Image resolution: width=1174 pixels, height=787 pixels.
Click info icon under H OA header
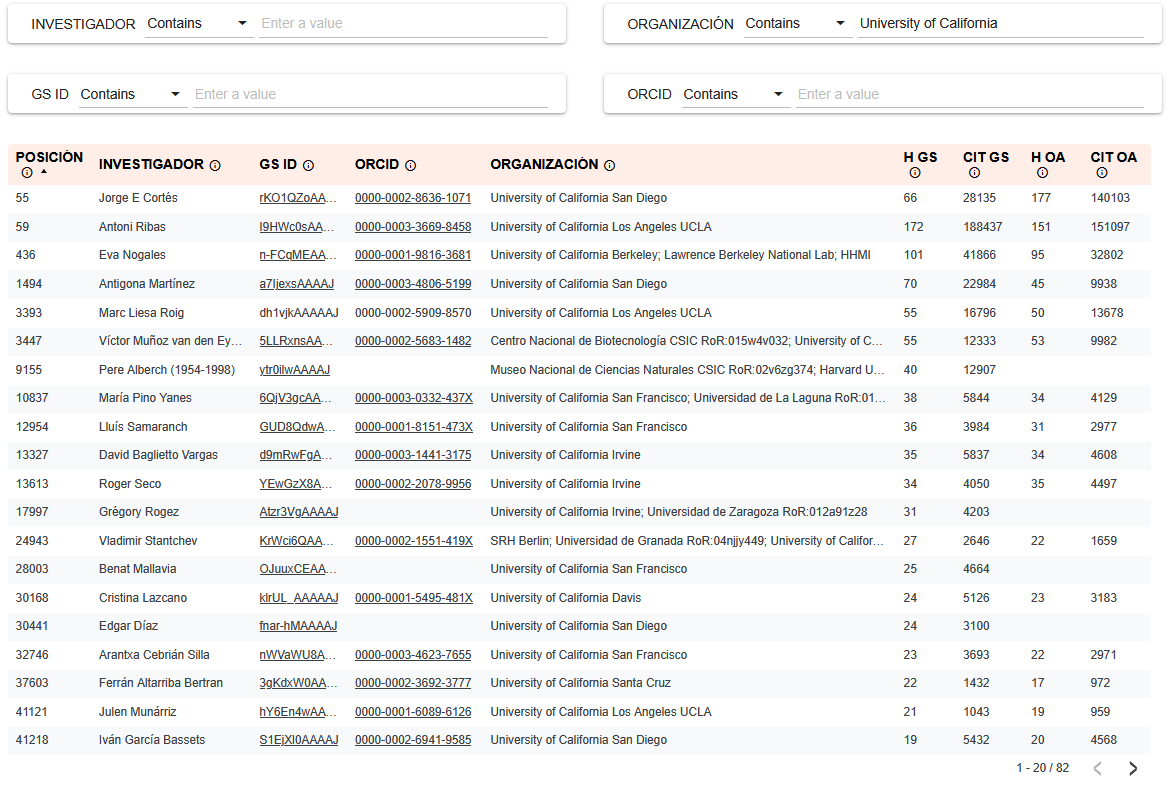1042,173
